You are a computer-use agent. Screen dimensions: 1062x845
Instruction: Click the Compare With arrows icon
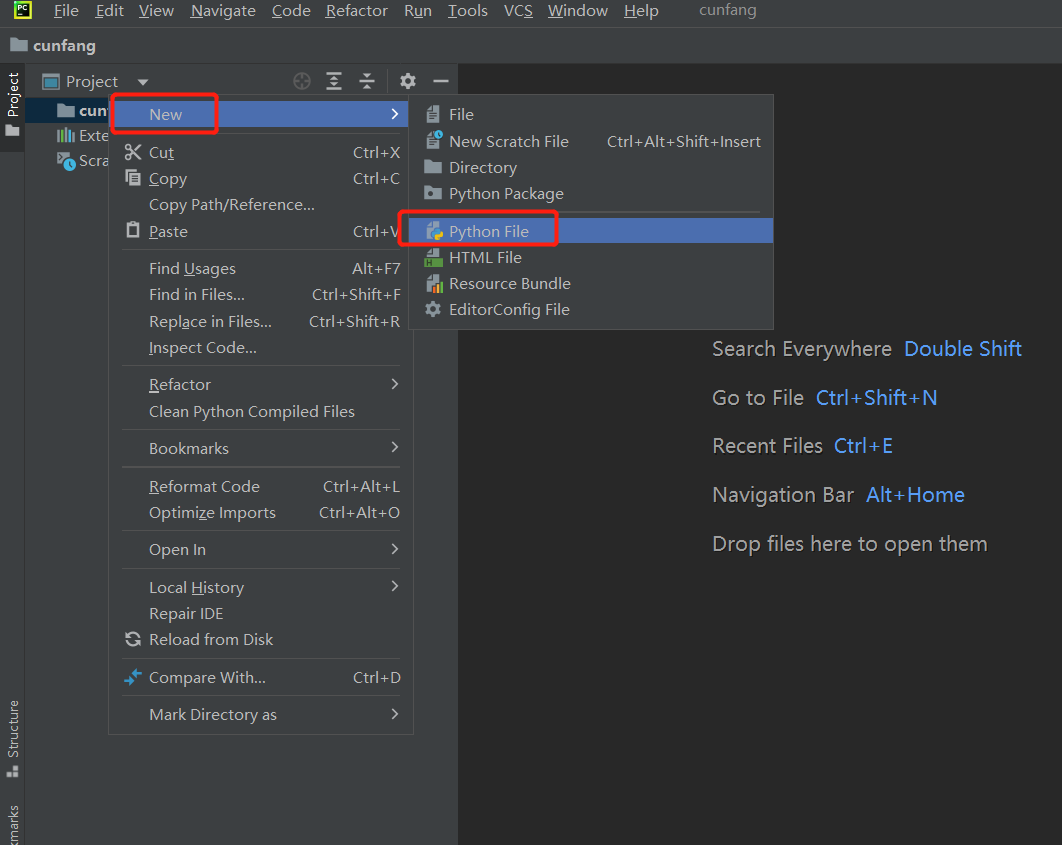tap(133, 676)
